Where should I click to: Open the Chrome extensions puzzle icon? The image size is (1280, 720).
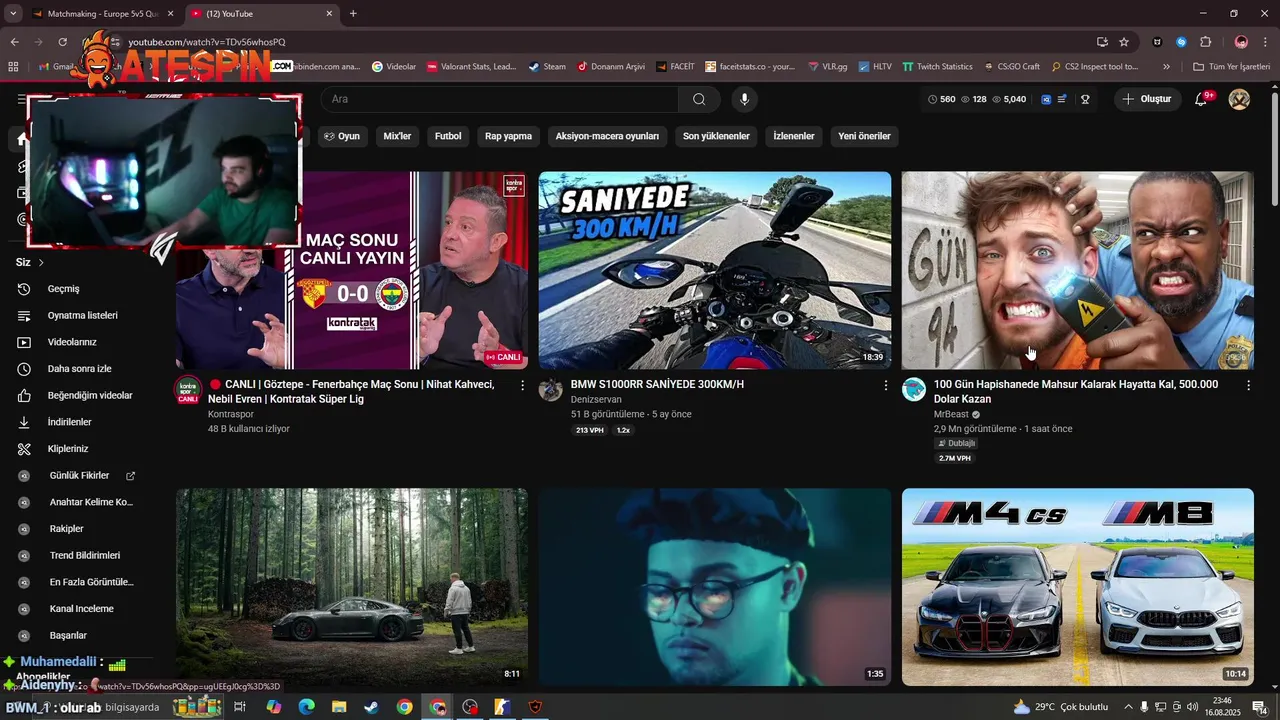1206,42
